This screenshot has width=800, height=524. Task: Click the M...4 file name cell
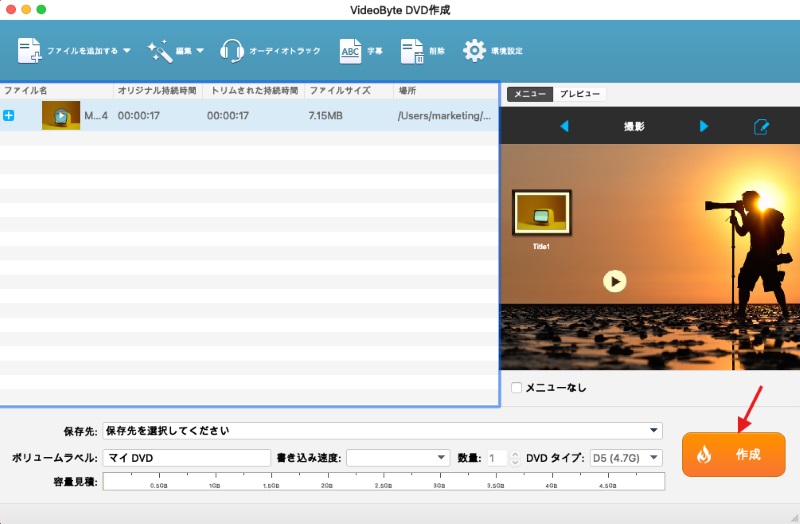(x=96, y=116)
